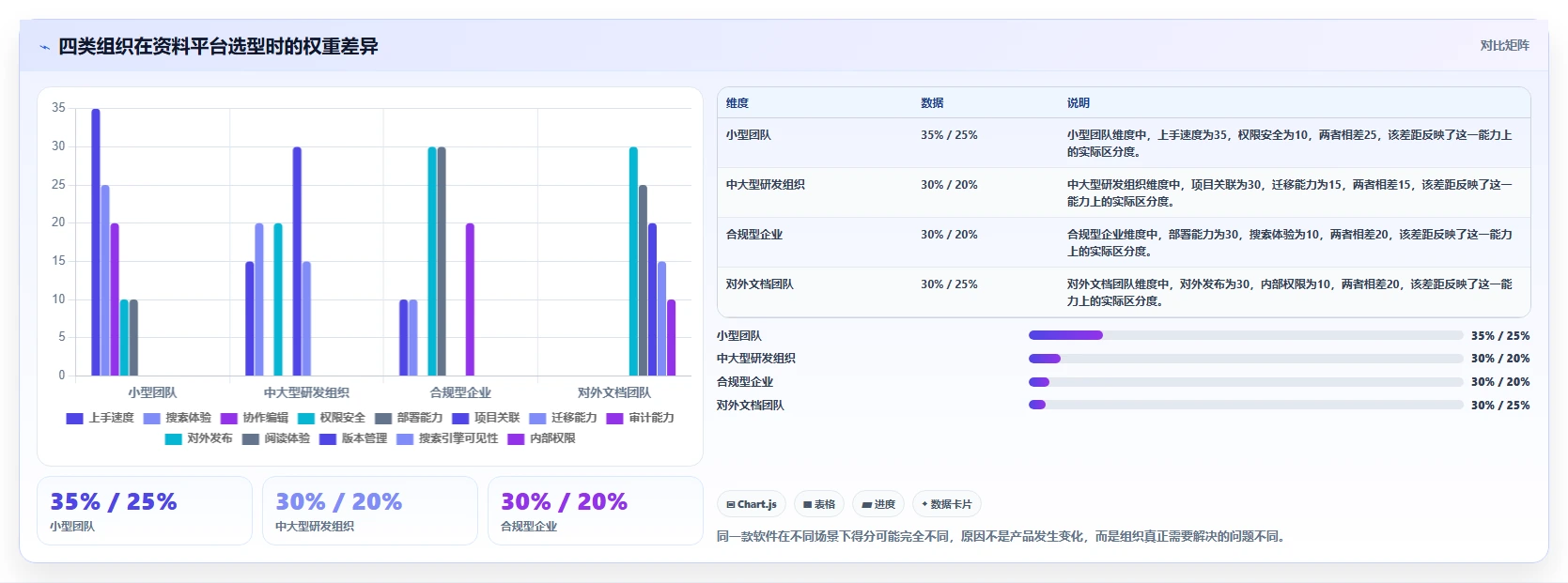Screen dimensions: 1568x583
Task: Click the 合规型企业 x-axis label
Action: pos(460,392)
